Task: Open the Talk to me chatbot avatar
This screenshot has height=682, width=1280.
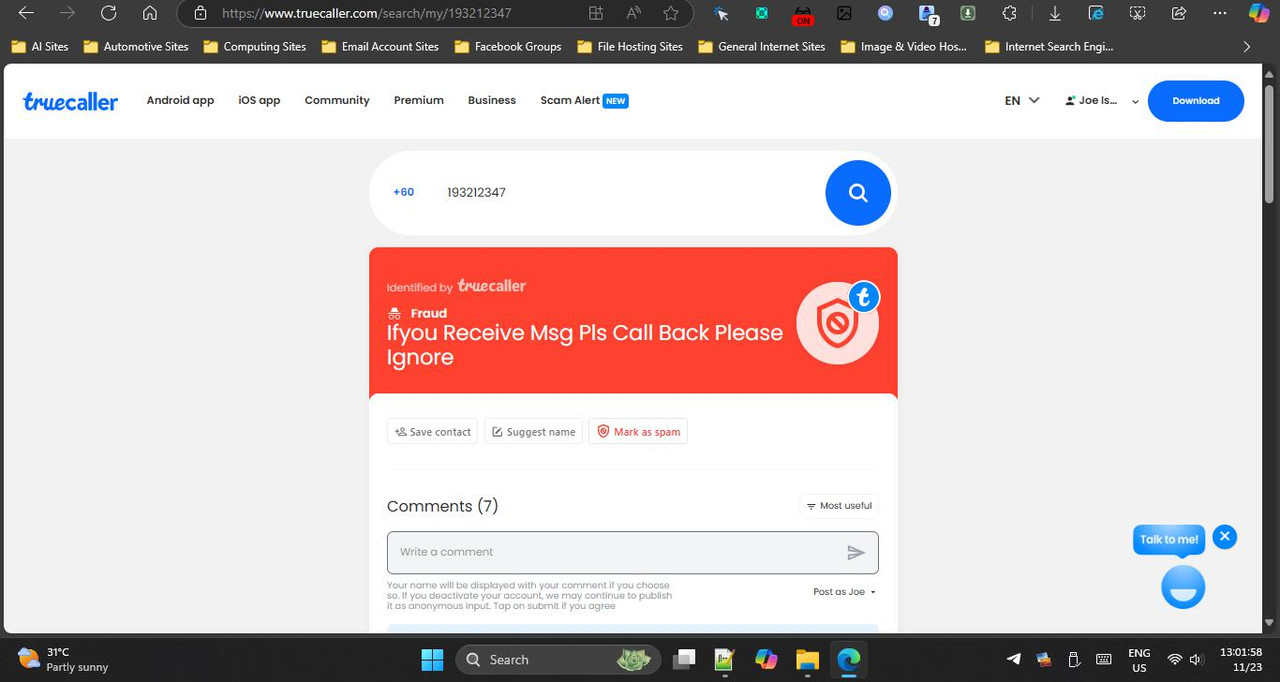Action: (1183, 587)
